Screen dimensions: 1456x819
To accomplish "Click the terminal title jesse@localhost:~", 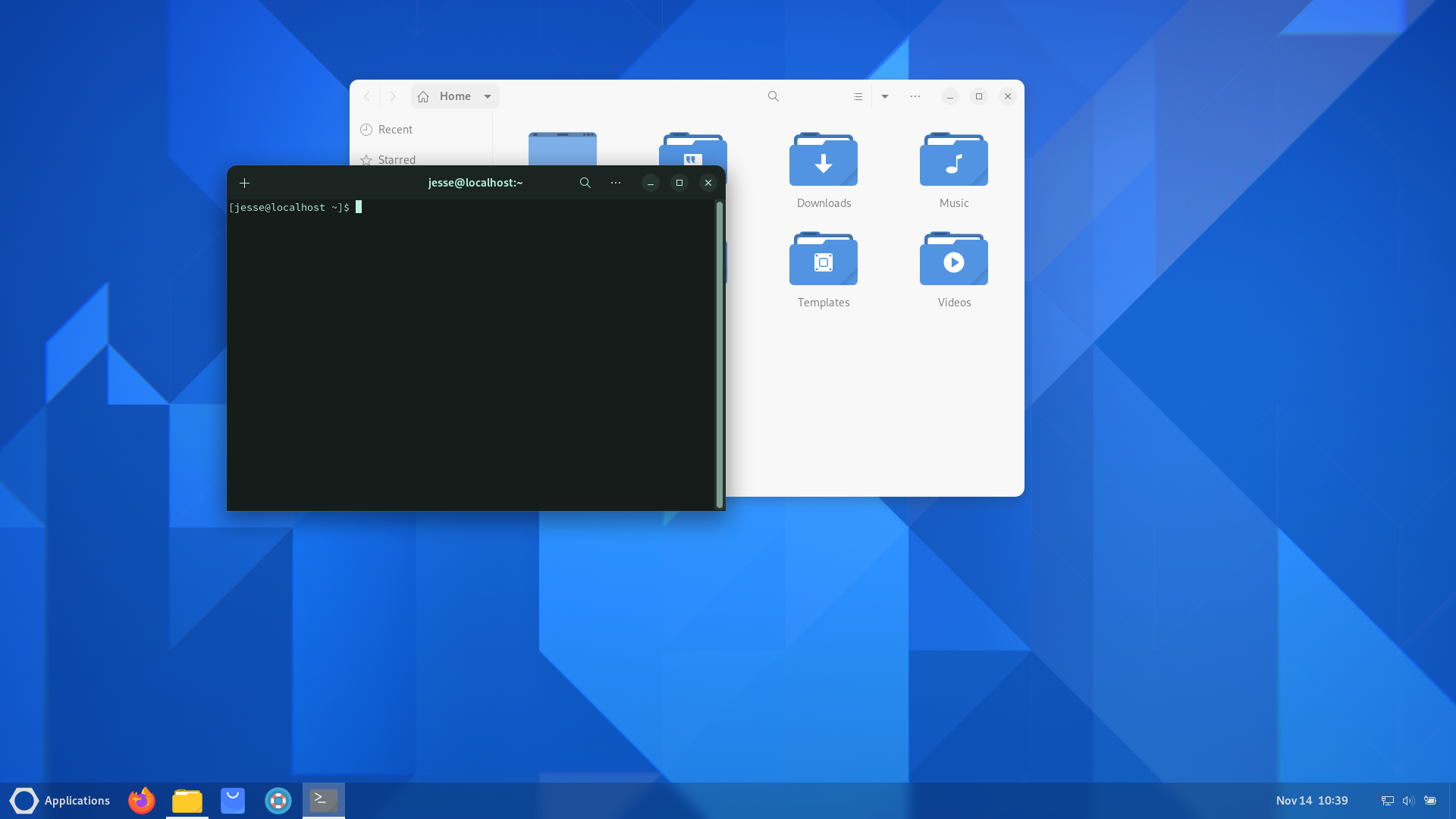I will coord(475,183).
